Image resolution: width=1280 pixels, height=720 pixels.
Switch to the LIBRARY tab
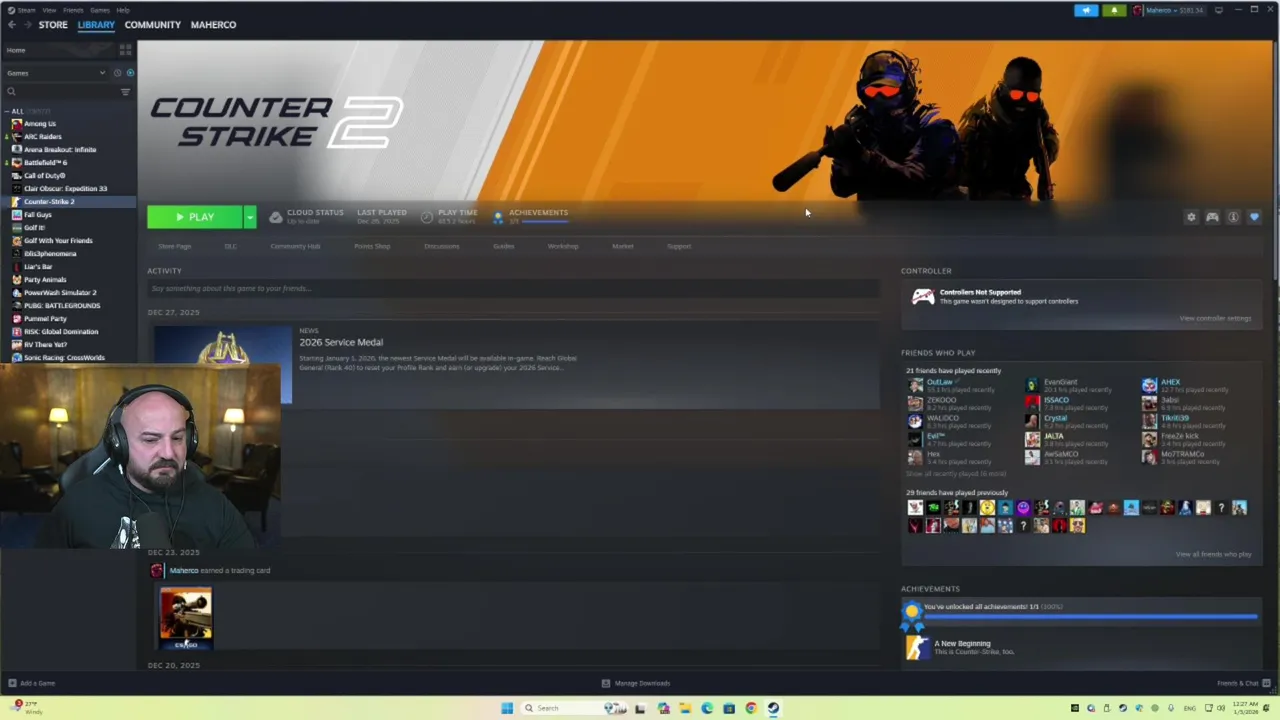(x=96, y=25)
